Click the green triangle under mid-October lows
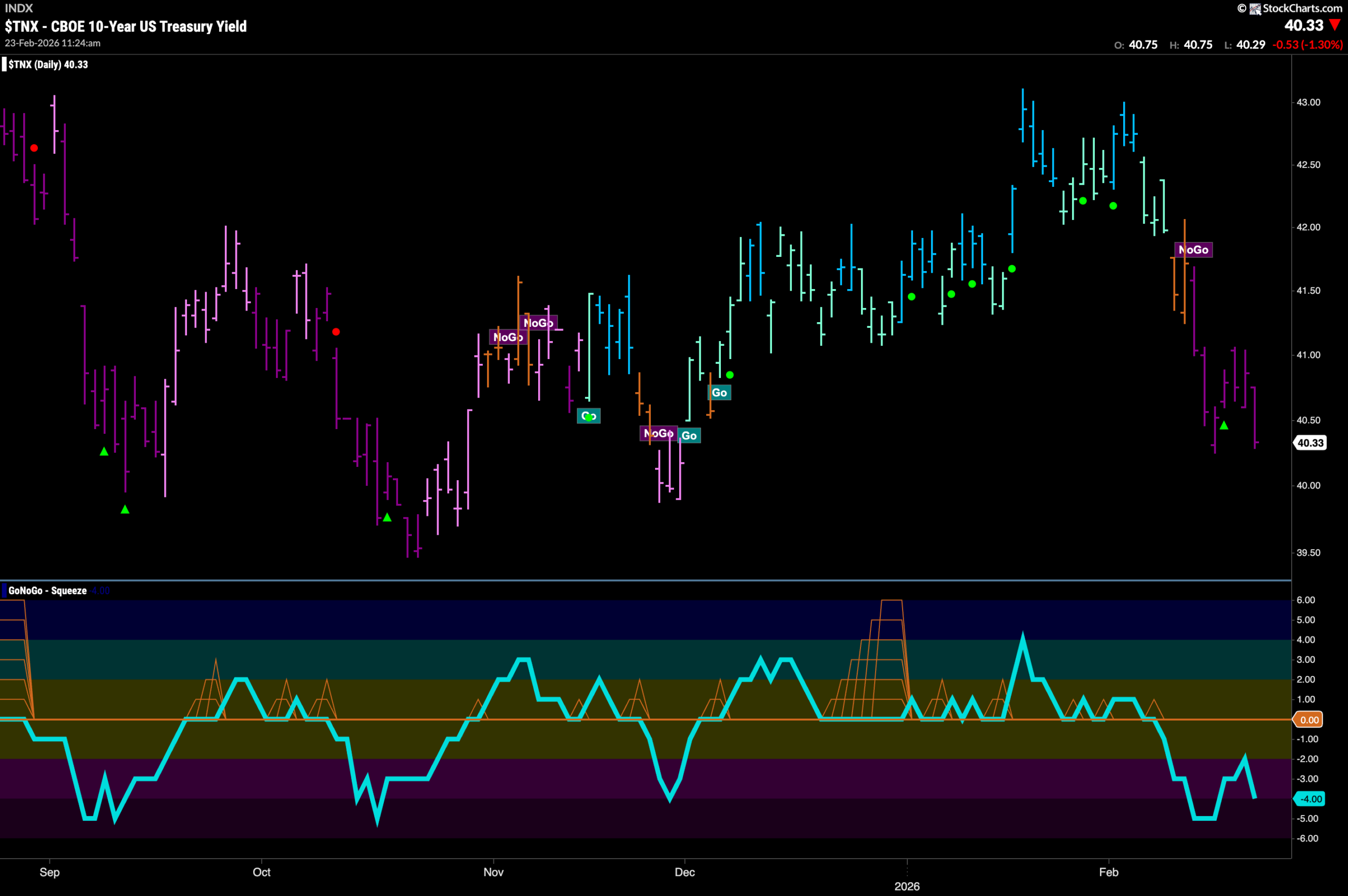Image resolution: width=1348 pixels, height=896 pixels. pos(387,517)
